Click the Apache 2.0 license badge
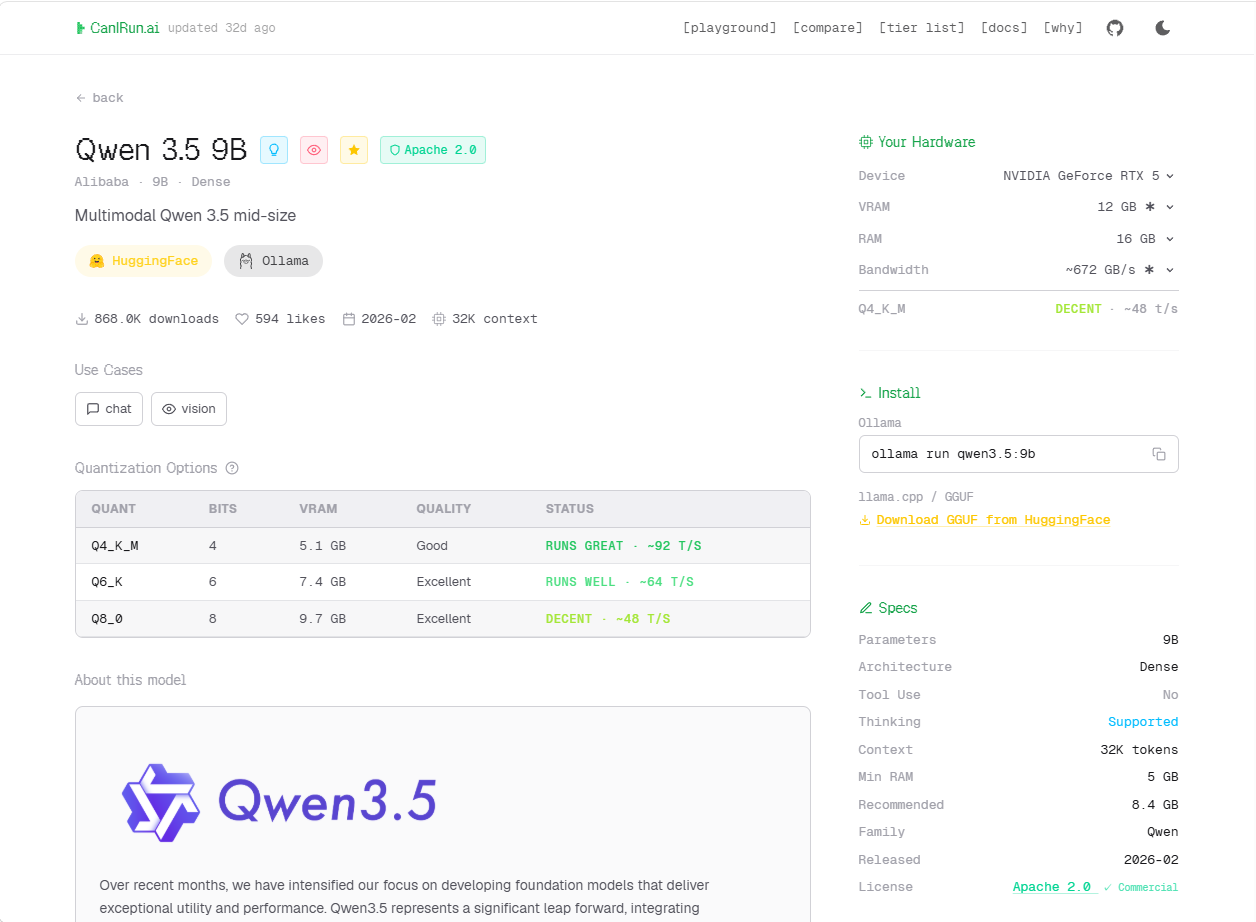 [x=433, y=150]
